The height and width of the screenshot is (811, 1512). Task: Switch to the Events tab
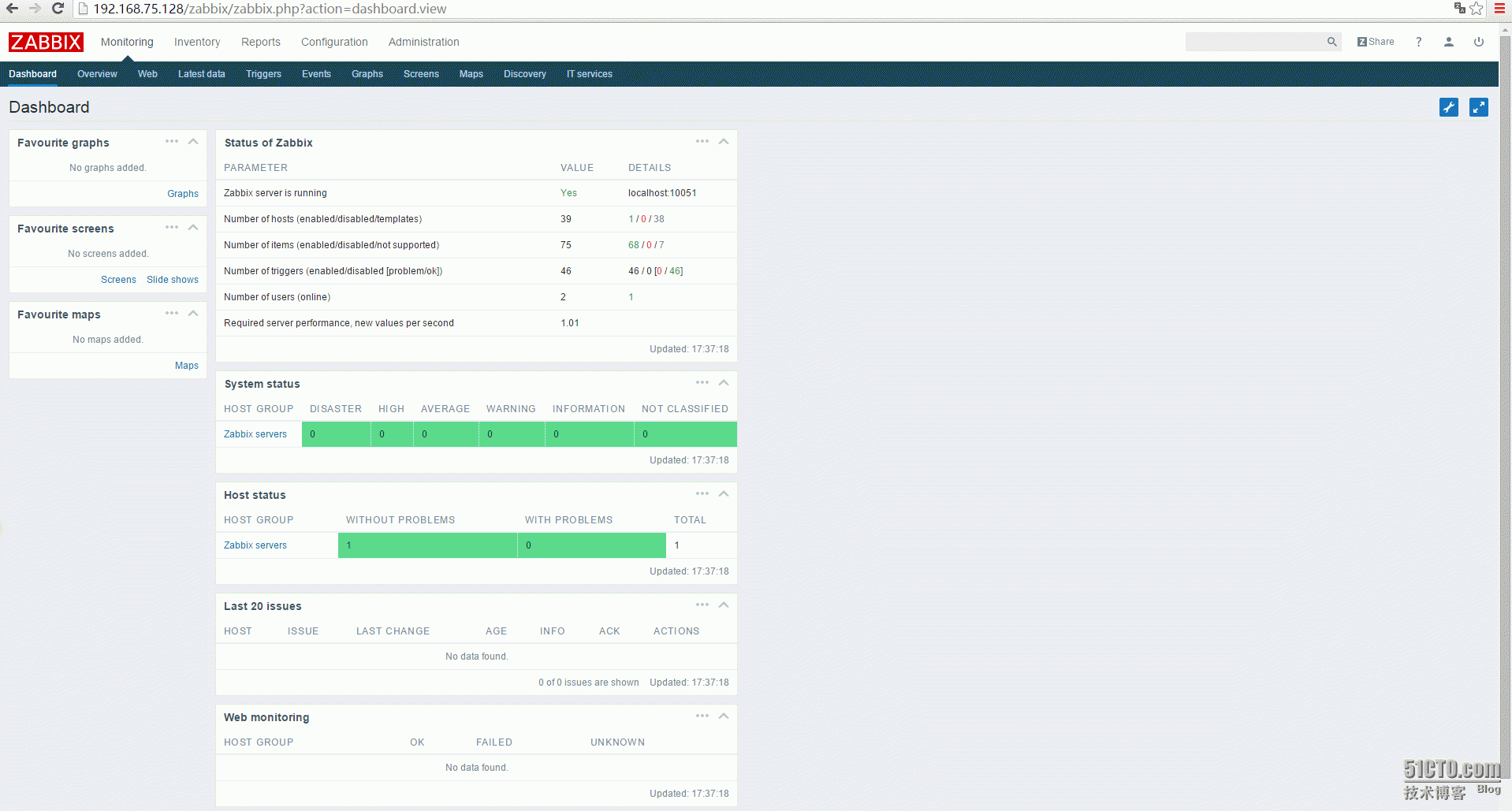tap(316, 74)
